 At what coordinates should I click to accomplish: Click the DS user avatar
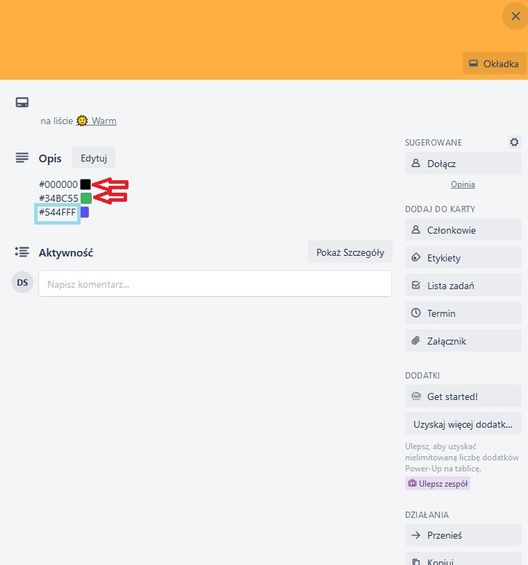click(x=22, y=282)
